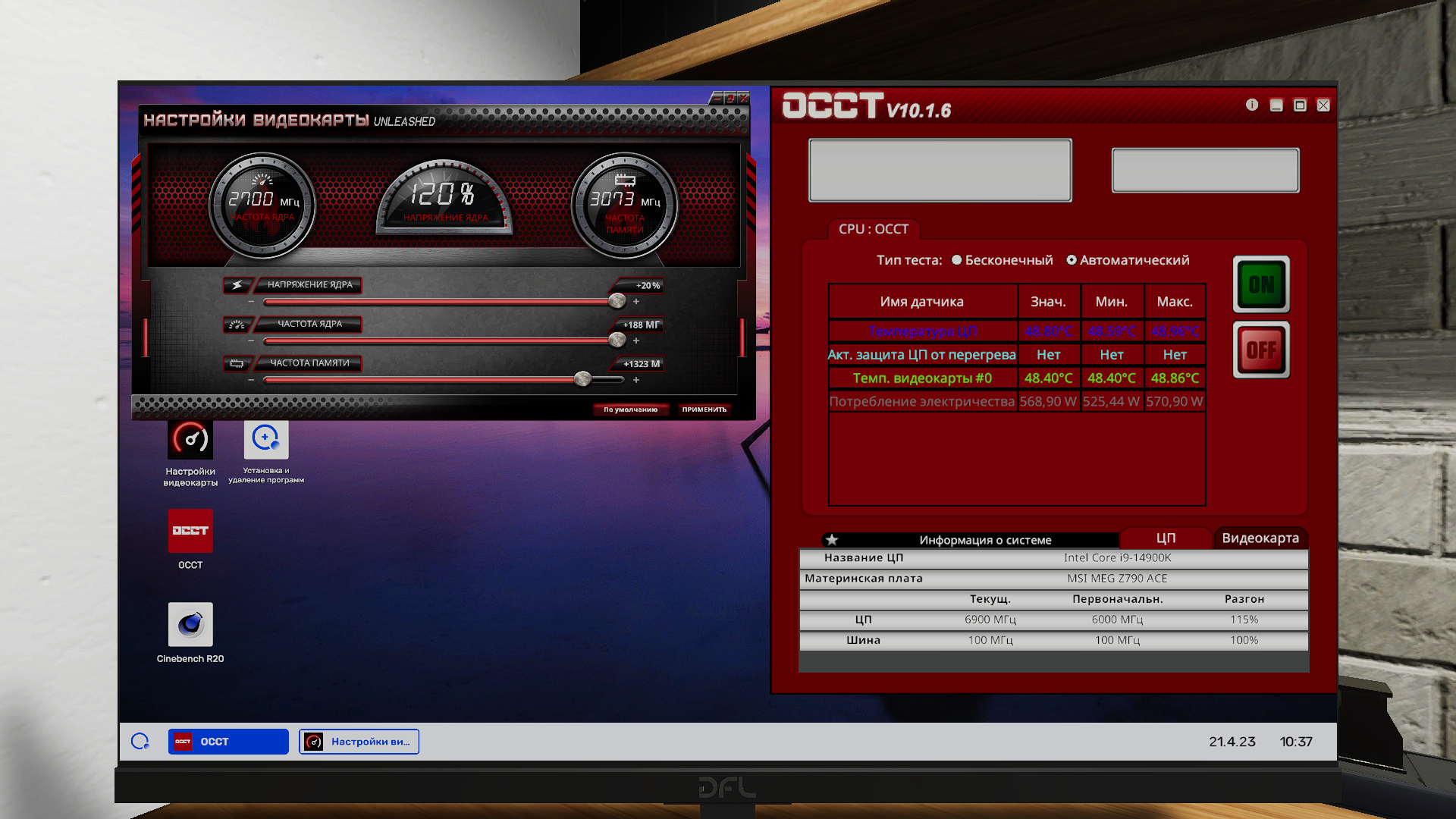
Task: Open the CPU : OCCT tab
Action: coord(874,229)
